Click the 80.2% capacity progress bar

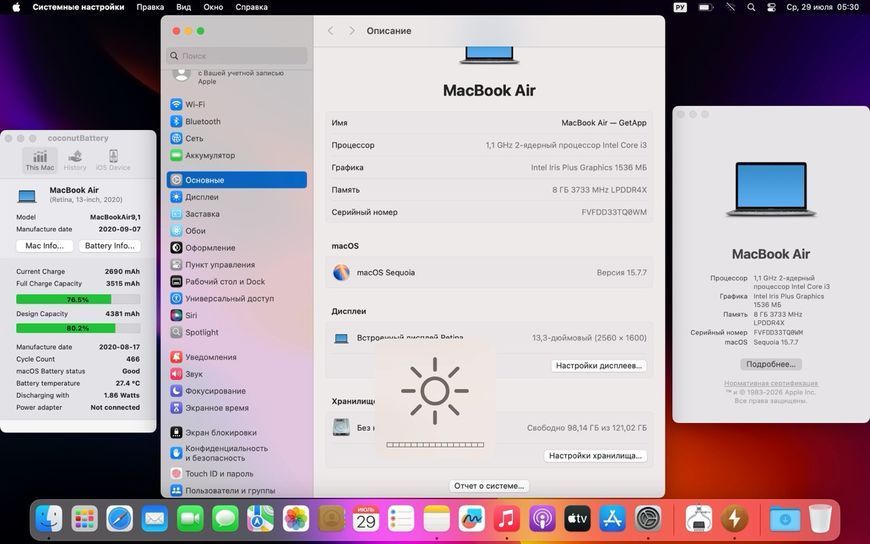pos(78,328)
